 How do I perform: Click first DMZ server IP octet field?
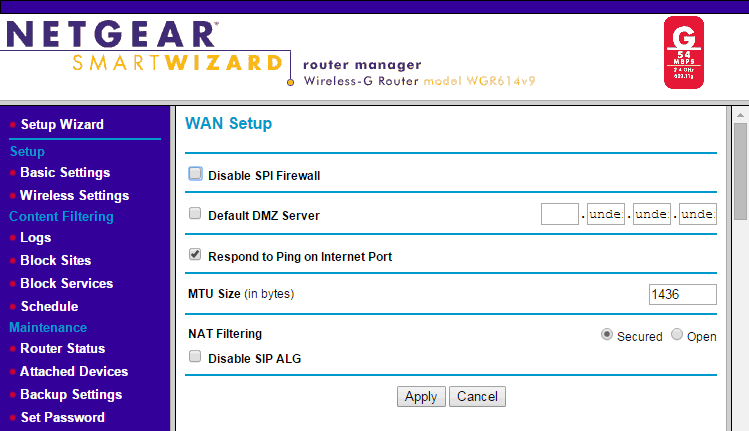click(560, 214)
